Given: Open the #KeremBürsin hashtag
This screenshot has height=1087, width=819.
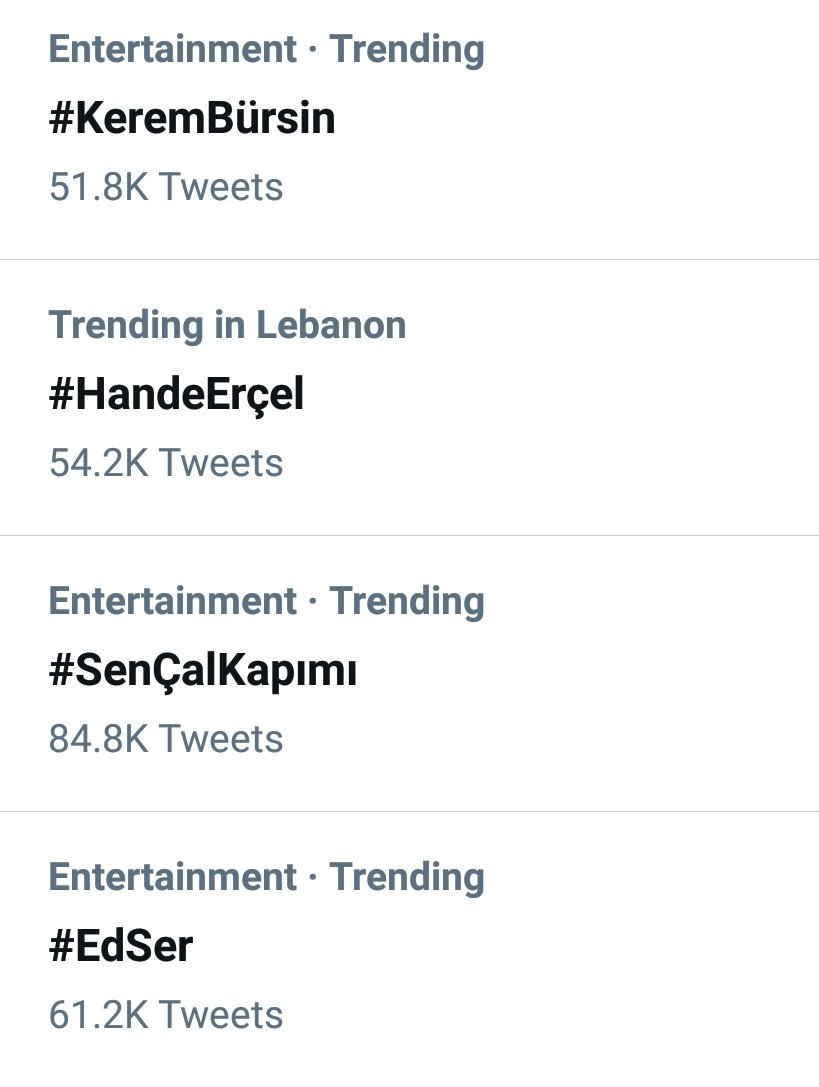Looking at the screenshot, I should (x=192, y=119).
